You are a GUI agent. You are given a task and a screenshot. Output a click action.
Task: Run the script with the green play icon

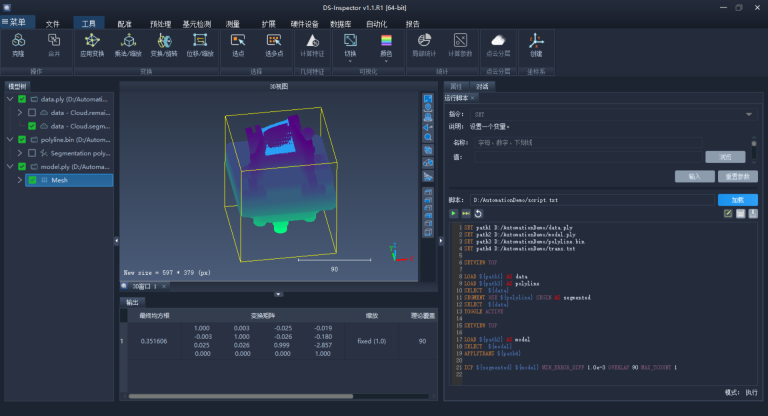tap(454, 214)
